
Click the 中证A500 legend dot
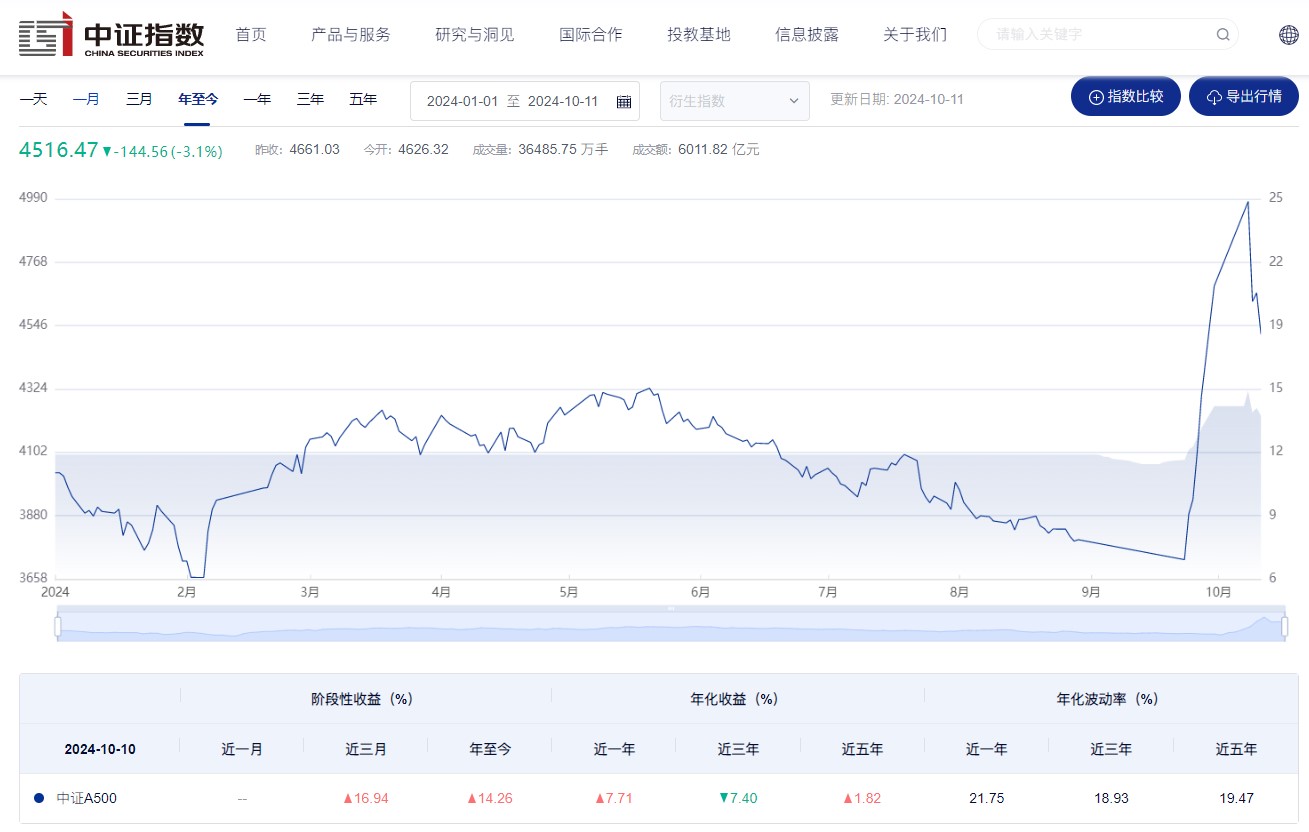[x=39, y=798]
